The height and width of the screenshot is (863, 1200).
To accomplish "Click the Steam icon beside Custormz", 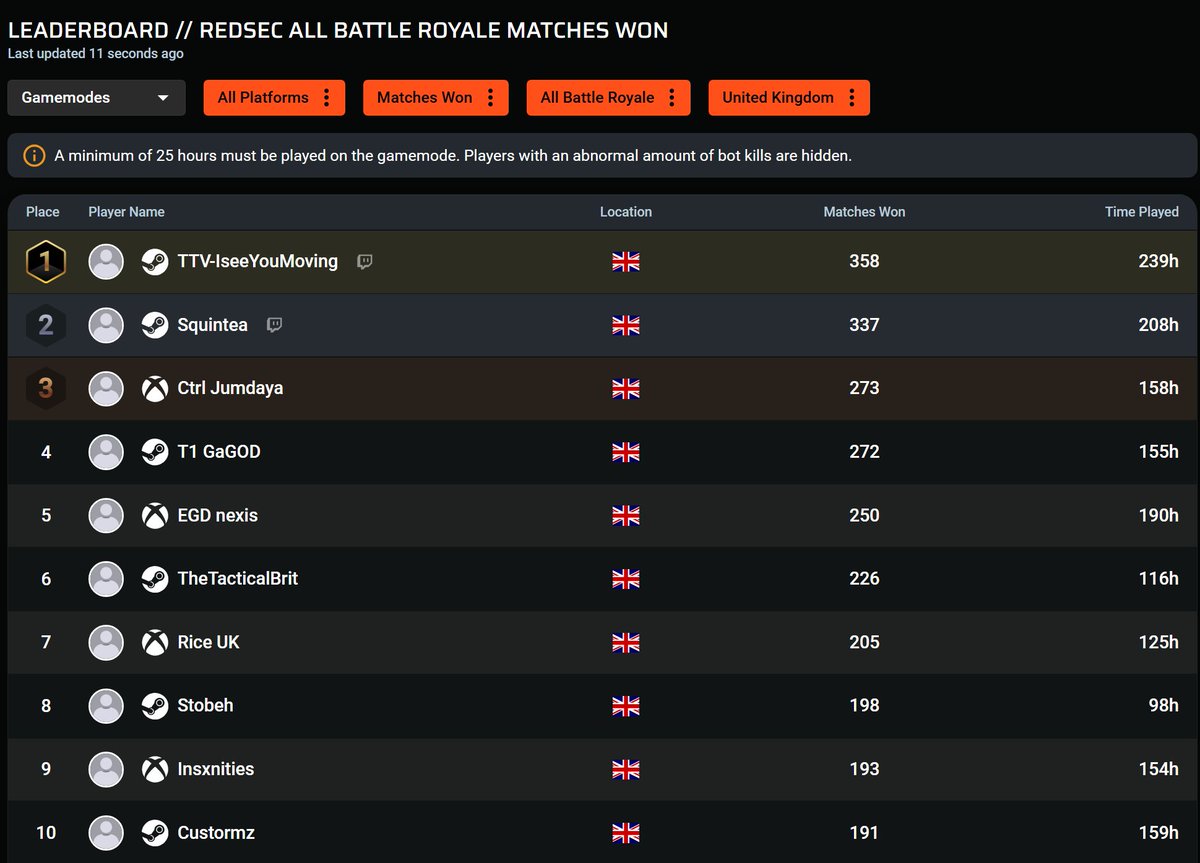I will click(x=155, y=832).
